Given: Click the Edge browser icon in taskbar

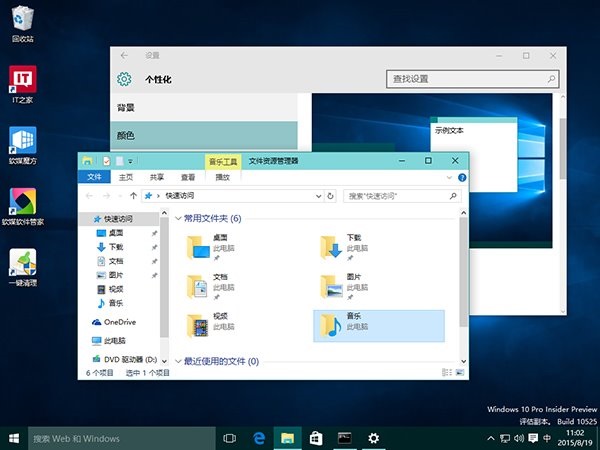Looking at the screenshot, I should point(258,438).
